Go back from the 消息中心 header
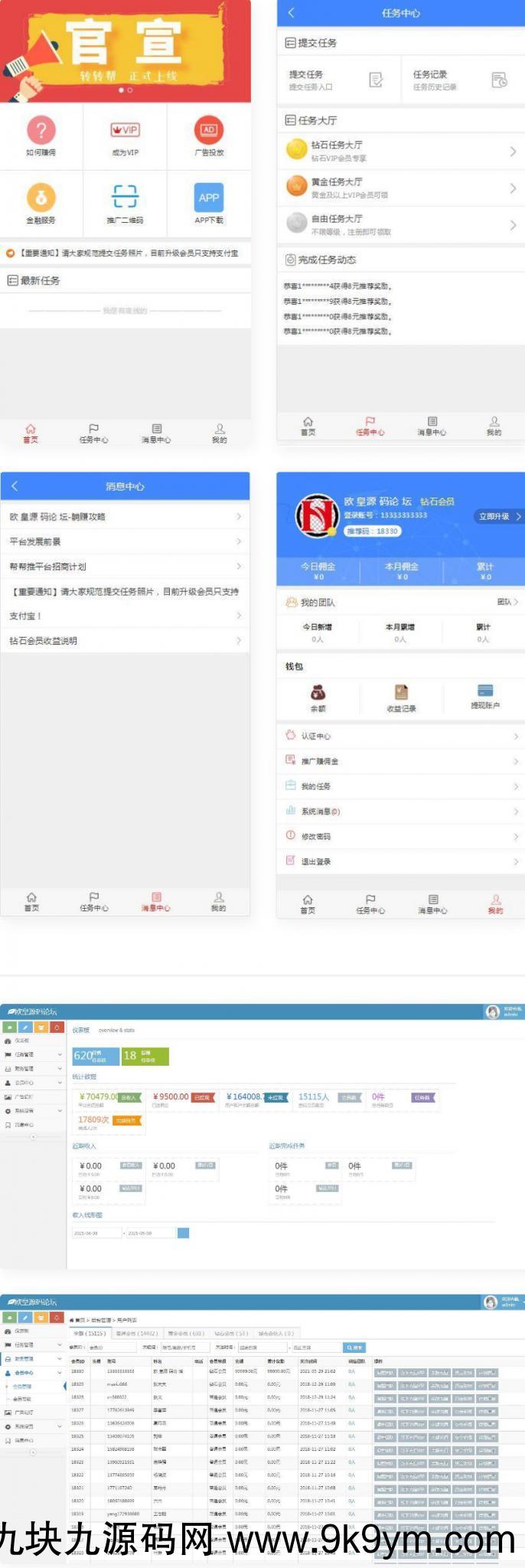 [15, 486]
